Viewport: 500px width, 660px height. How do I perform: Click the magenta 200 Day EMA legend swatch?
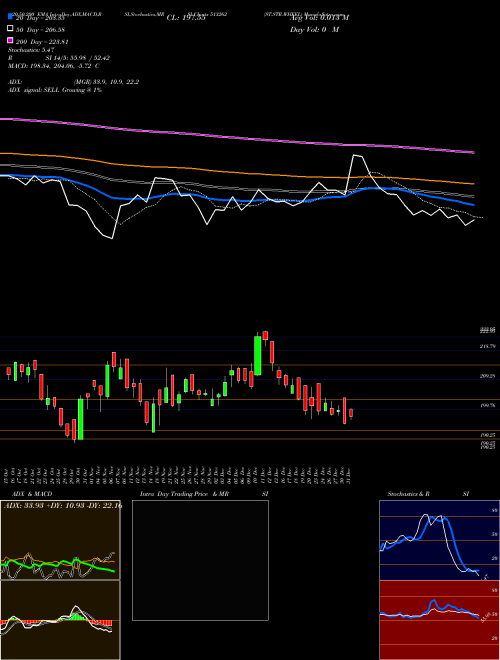point(10,41)
